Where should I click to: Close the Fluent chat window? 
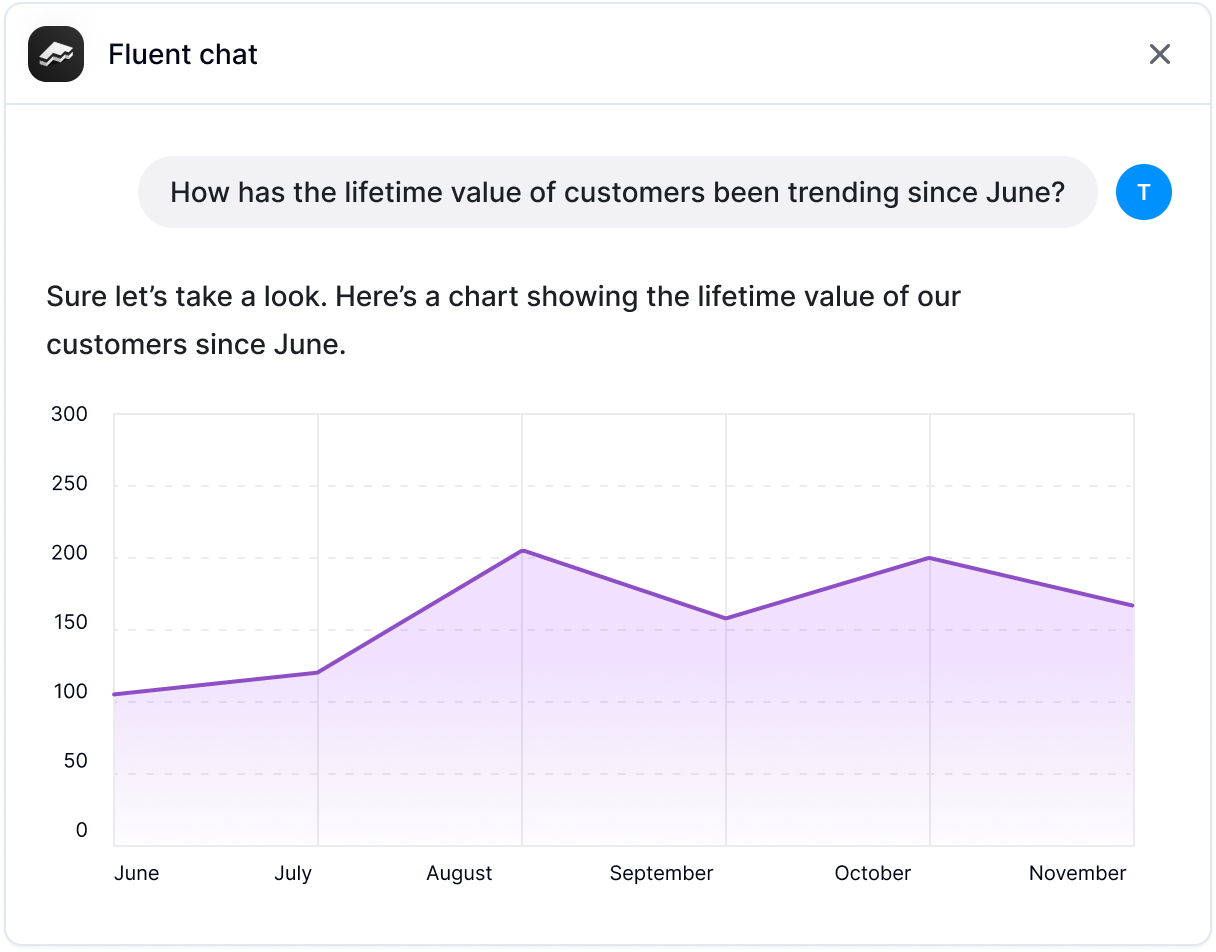click(1159, 54)
